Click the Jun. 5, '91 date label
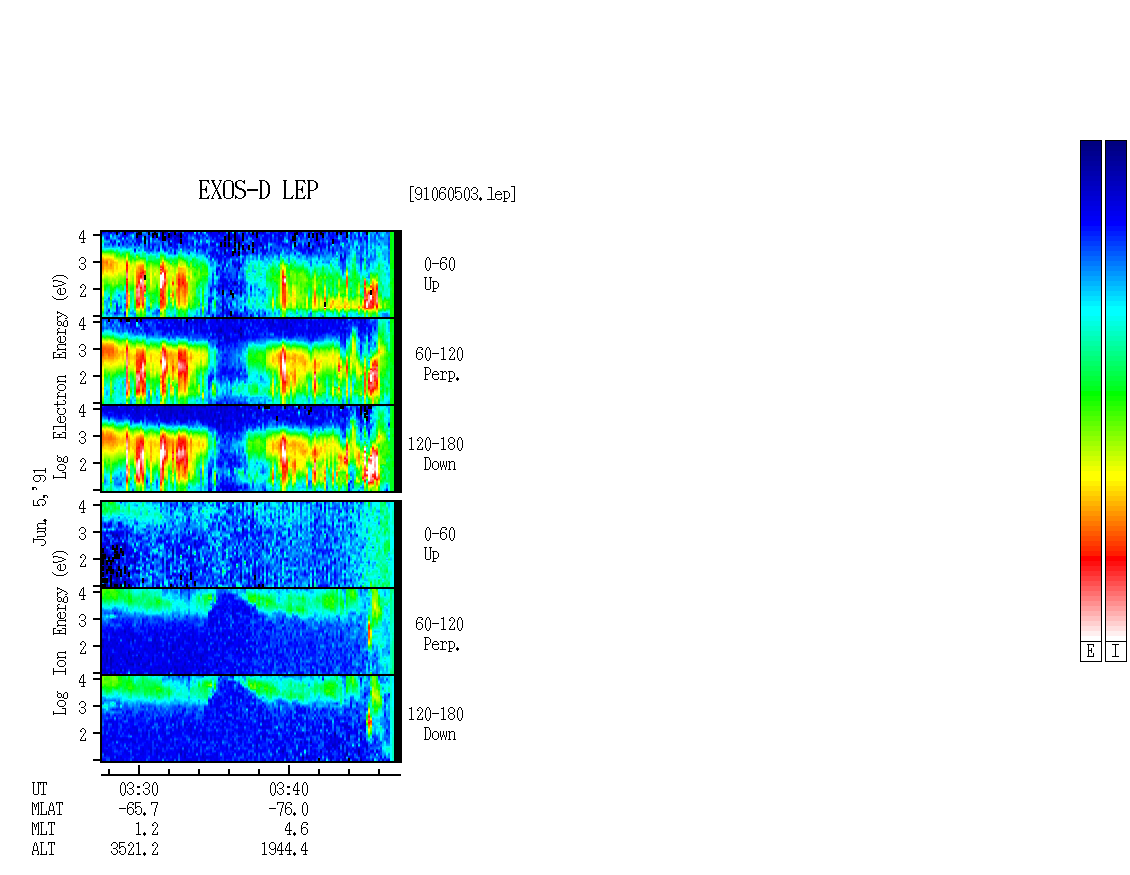The width and height of the screenshot is (1130, 875). click(x=40, y=506)
